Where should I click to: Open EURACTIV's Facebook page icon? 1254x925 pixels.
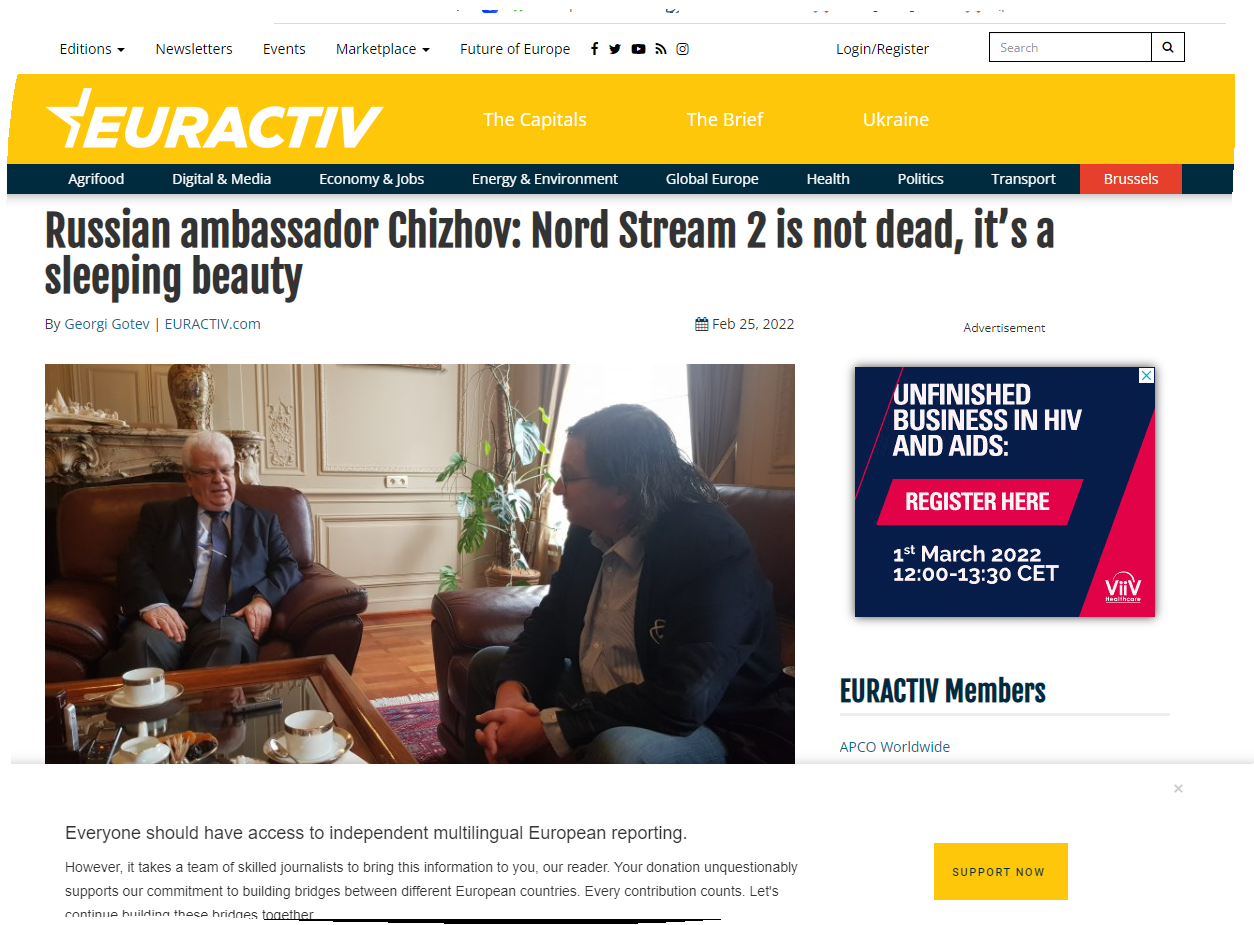pyautogui.click(x=594, y=49)
